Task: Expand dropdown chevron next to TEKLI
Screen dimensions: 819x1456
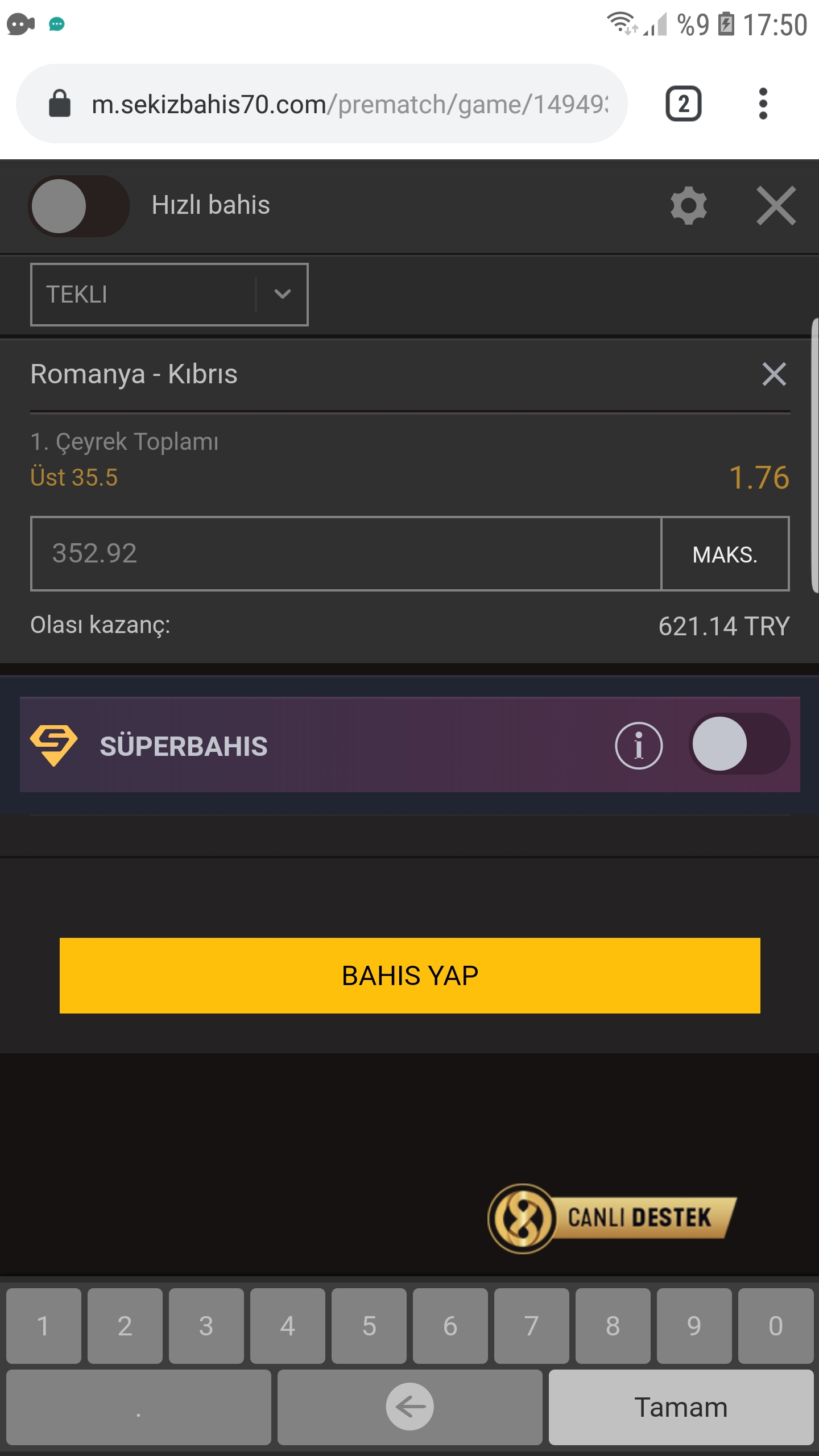Action: pyautogui.click(x=282, y=294)
